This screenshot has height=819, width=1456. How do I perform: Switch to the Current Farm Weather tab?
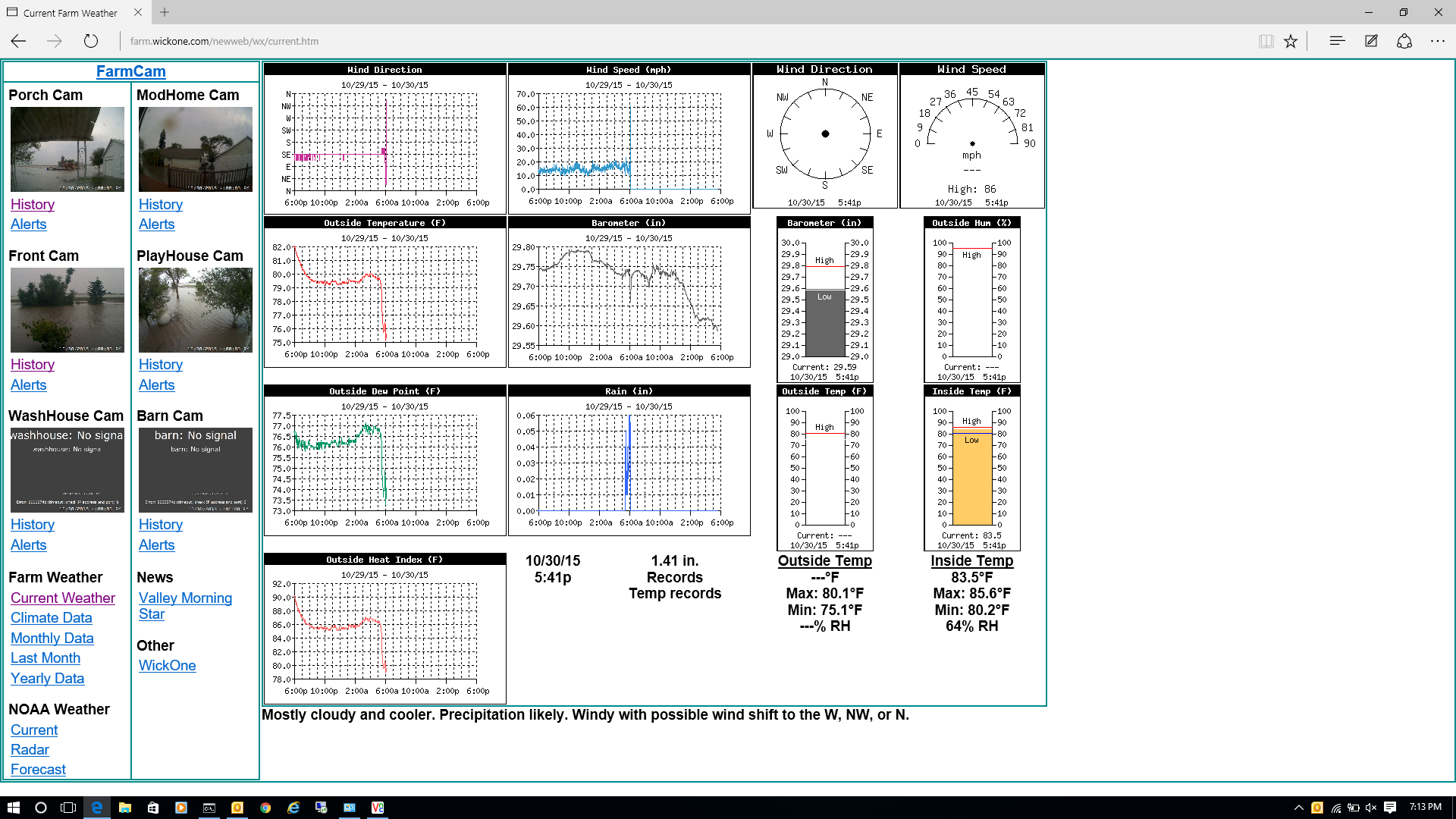pos(70,13)
